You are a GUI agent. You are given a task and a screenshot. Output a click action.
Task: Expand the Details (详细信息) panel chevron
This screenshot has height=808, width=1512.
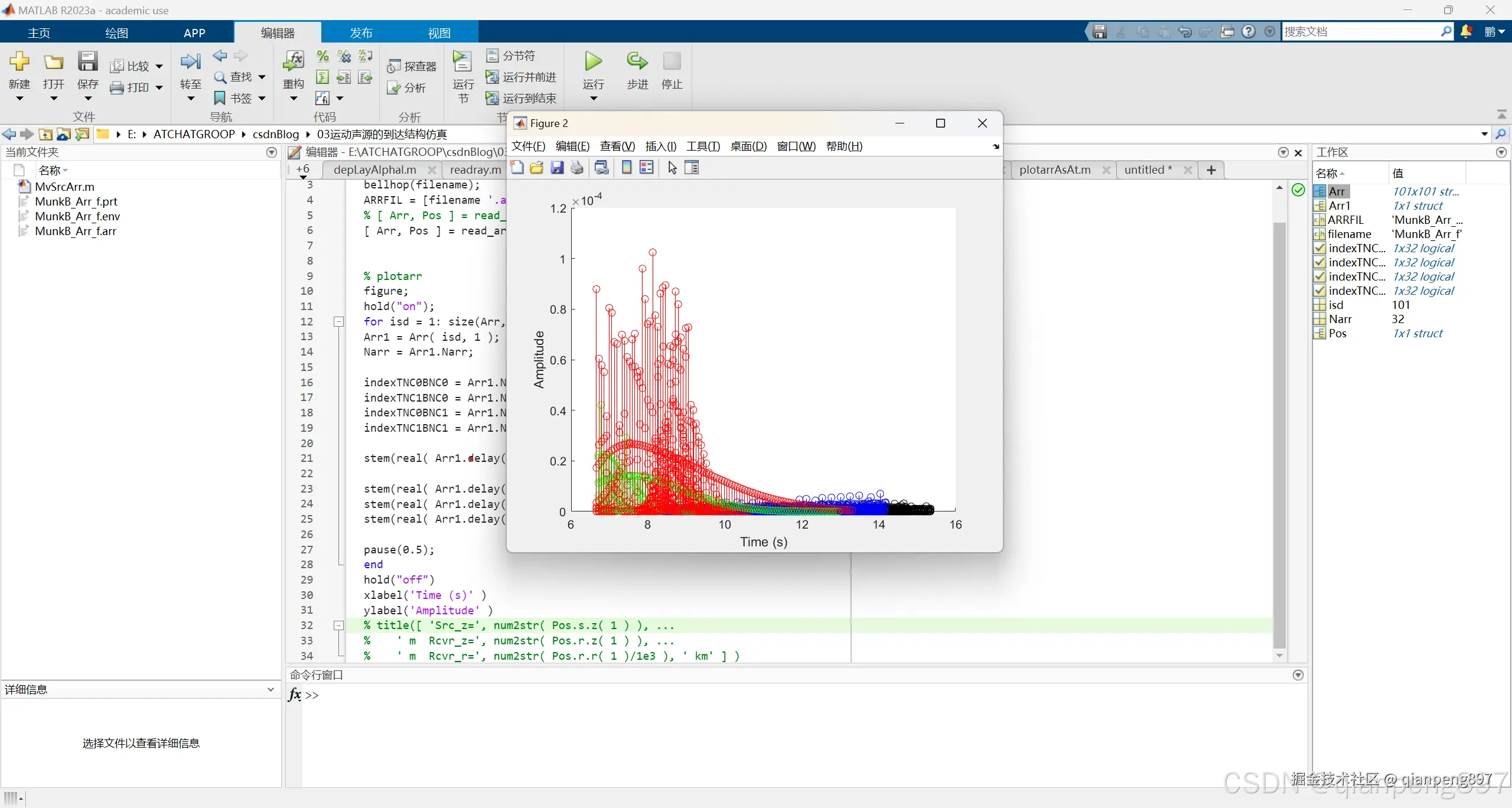(x=271, y=689)
